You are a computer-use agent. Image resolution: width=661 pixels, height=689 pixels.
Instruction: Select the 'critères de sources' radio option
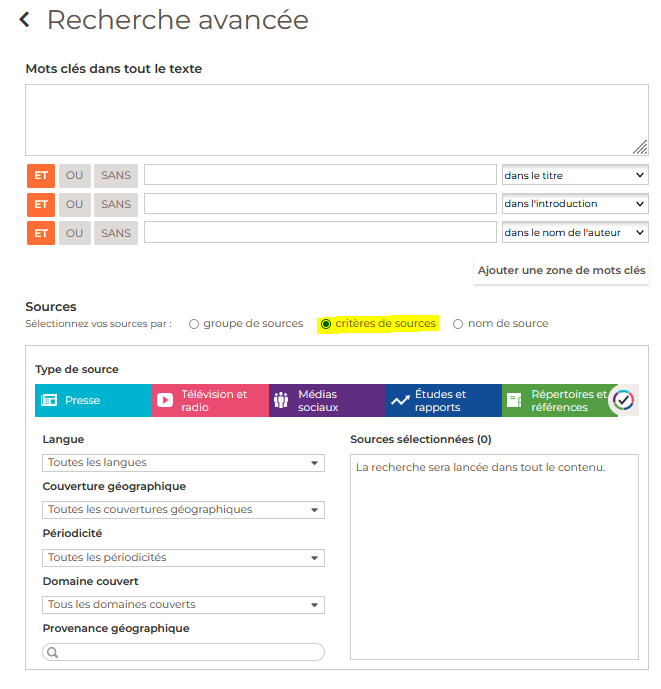[x=326, y=324]
